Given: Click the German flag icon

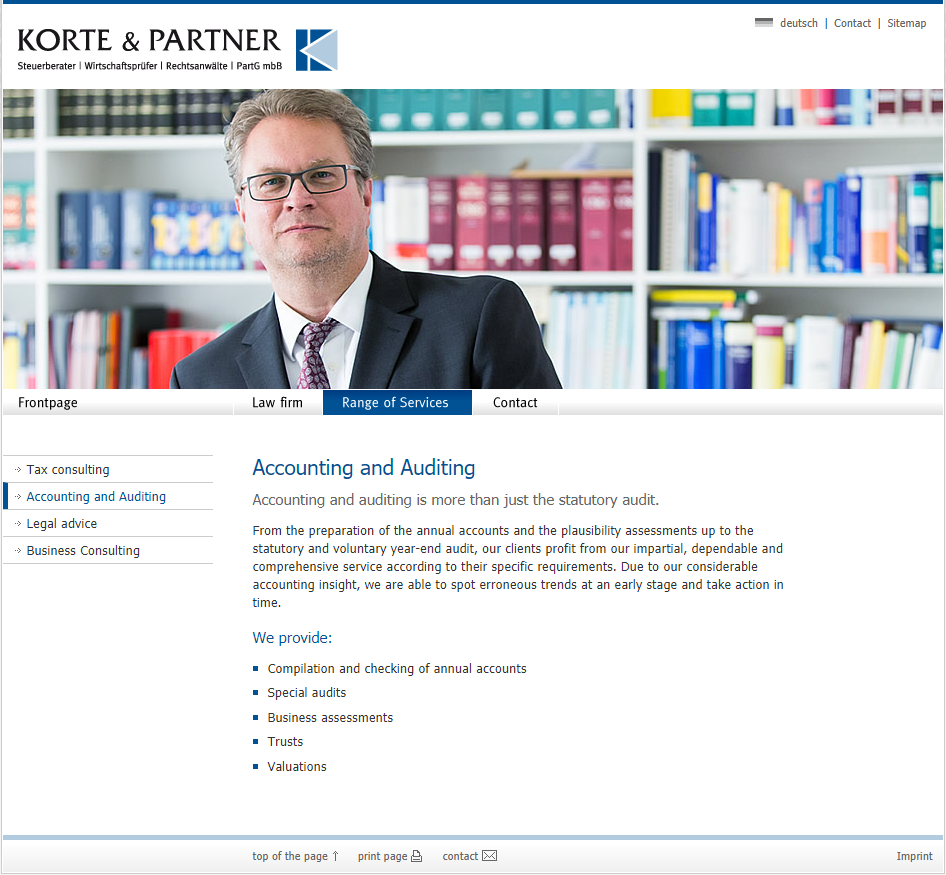Looking at the screenshot, I should (x=763, y=22).
